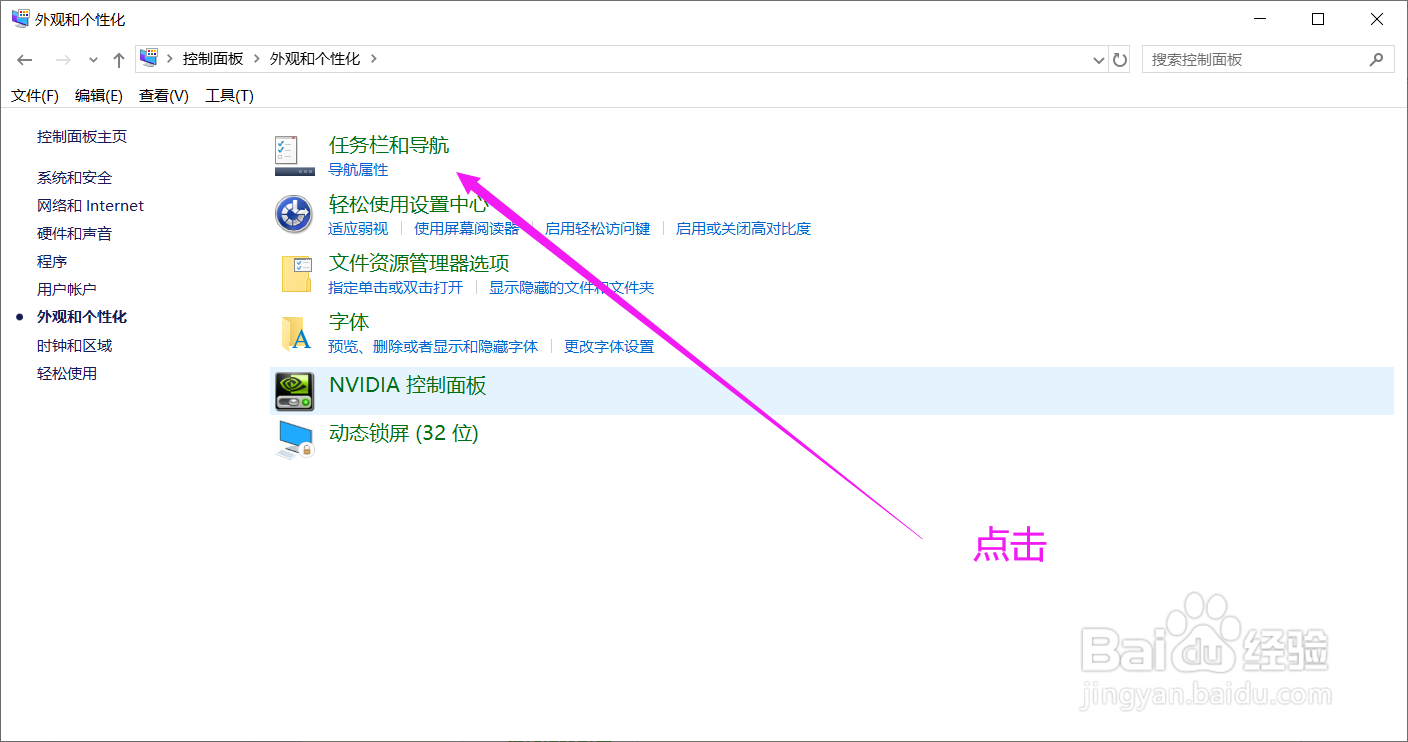Click the 更改字体设置 link
The image size is (1408, 742).
(x=609, y=347)
